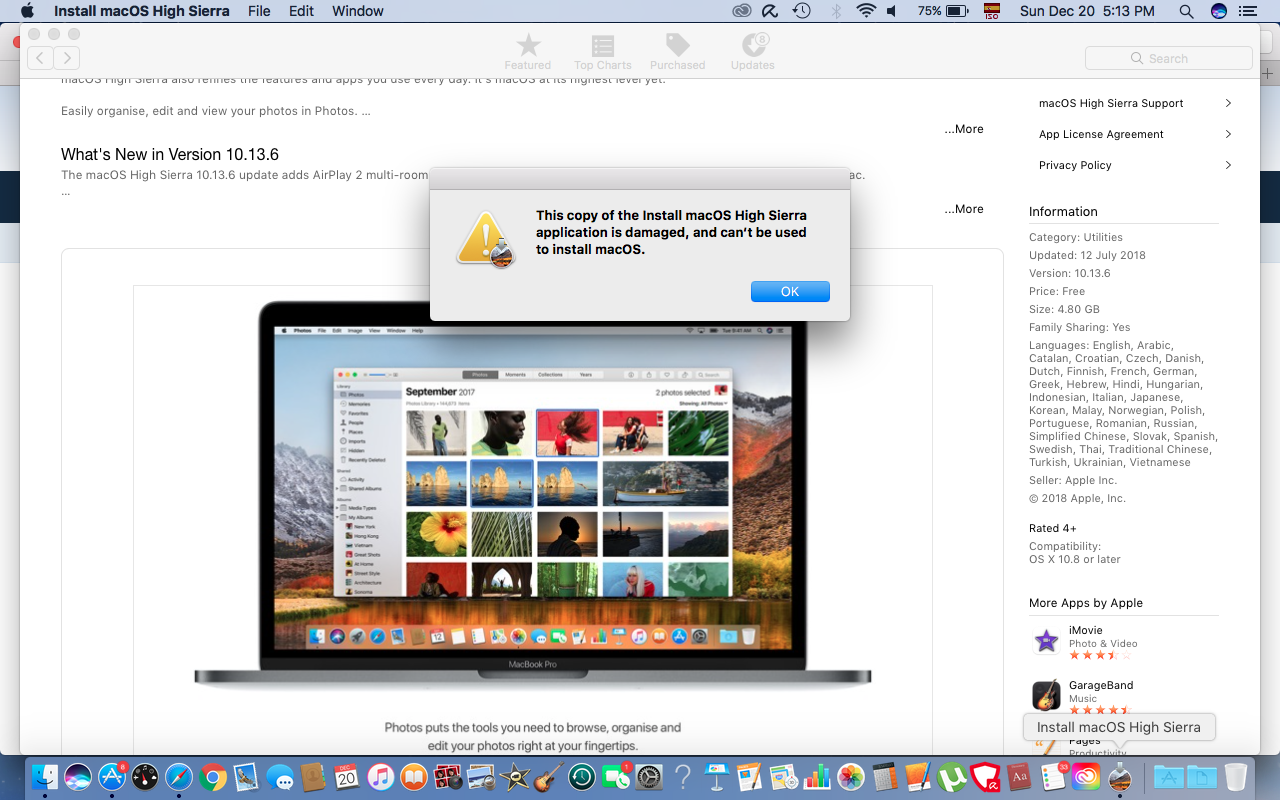Open the Featured tab in App Store
1280x800 pixels.
[528, 52]
